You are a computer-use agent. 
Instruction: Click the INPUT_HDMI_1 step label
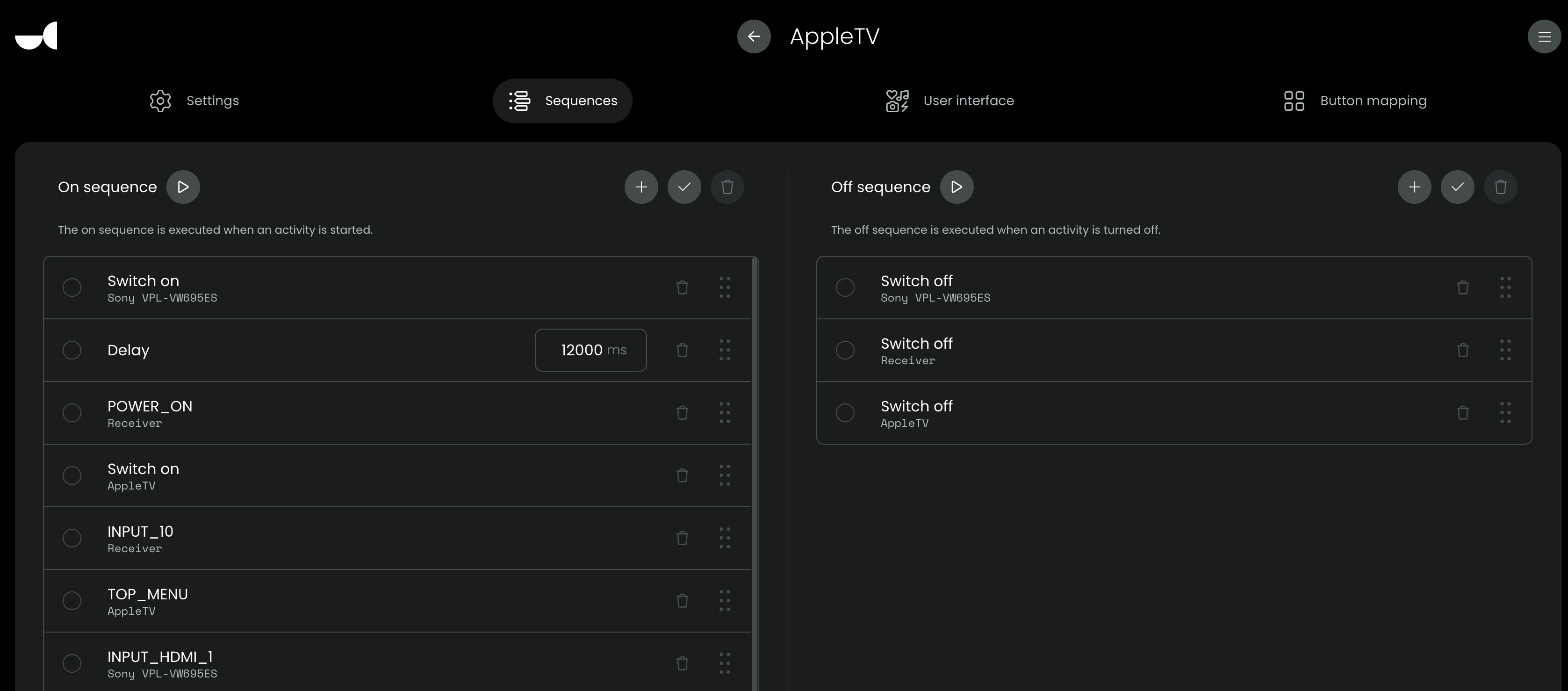[160, 657]
